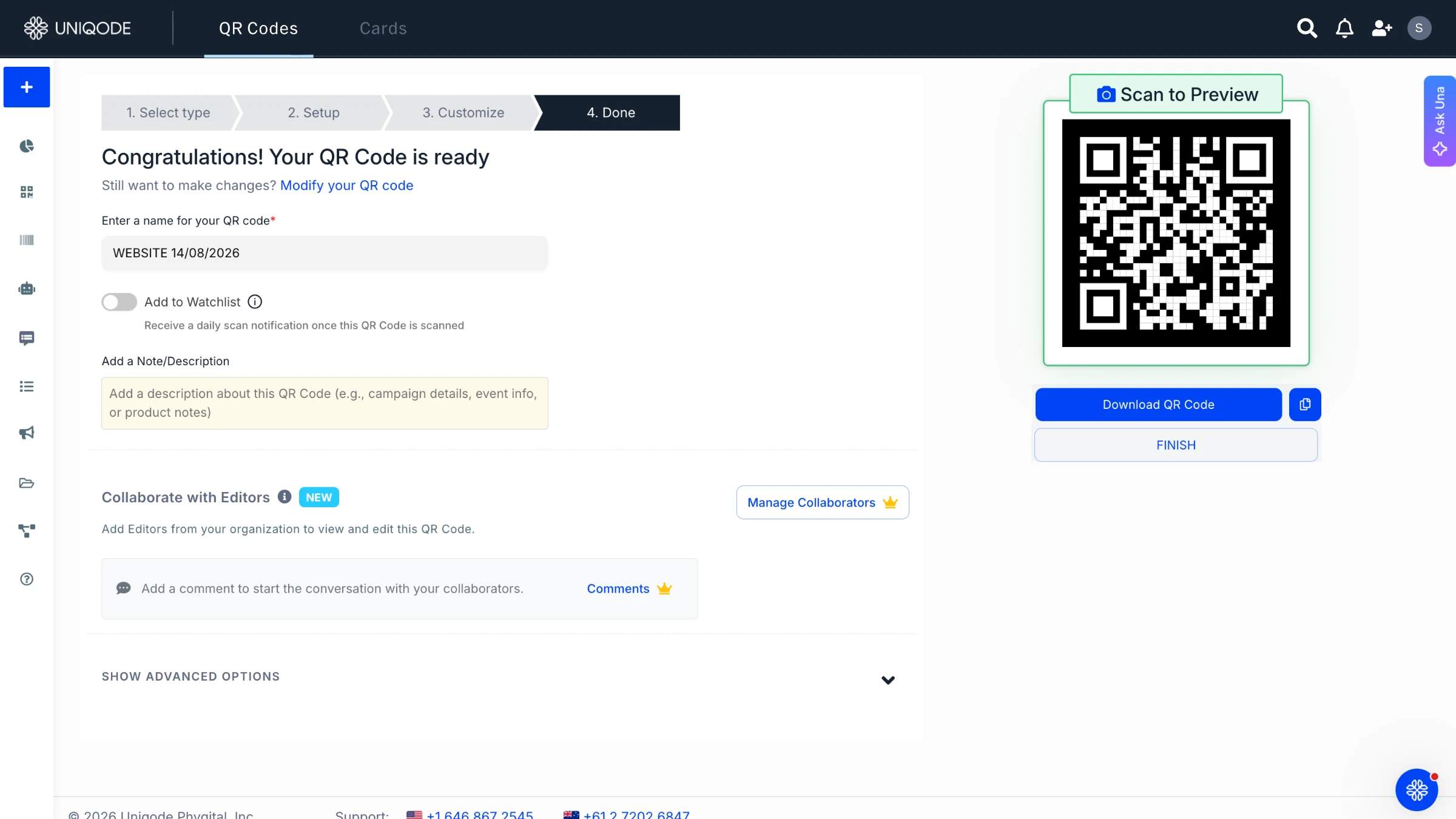Open the megaphone sidebar icon
1456x819 pixels.
click(x=27, y=433)
